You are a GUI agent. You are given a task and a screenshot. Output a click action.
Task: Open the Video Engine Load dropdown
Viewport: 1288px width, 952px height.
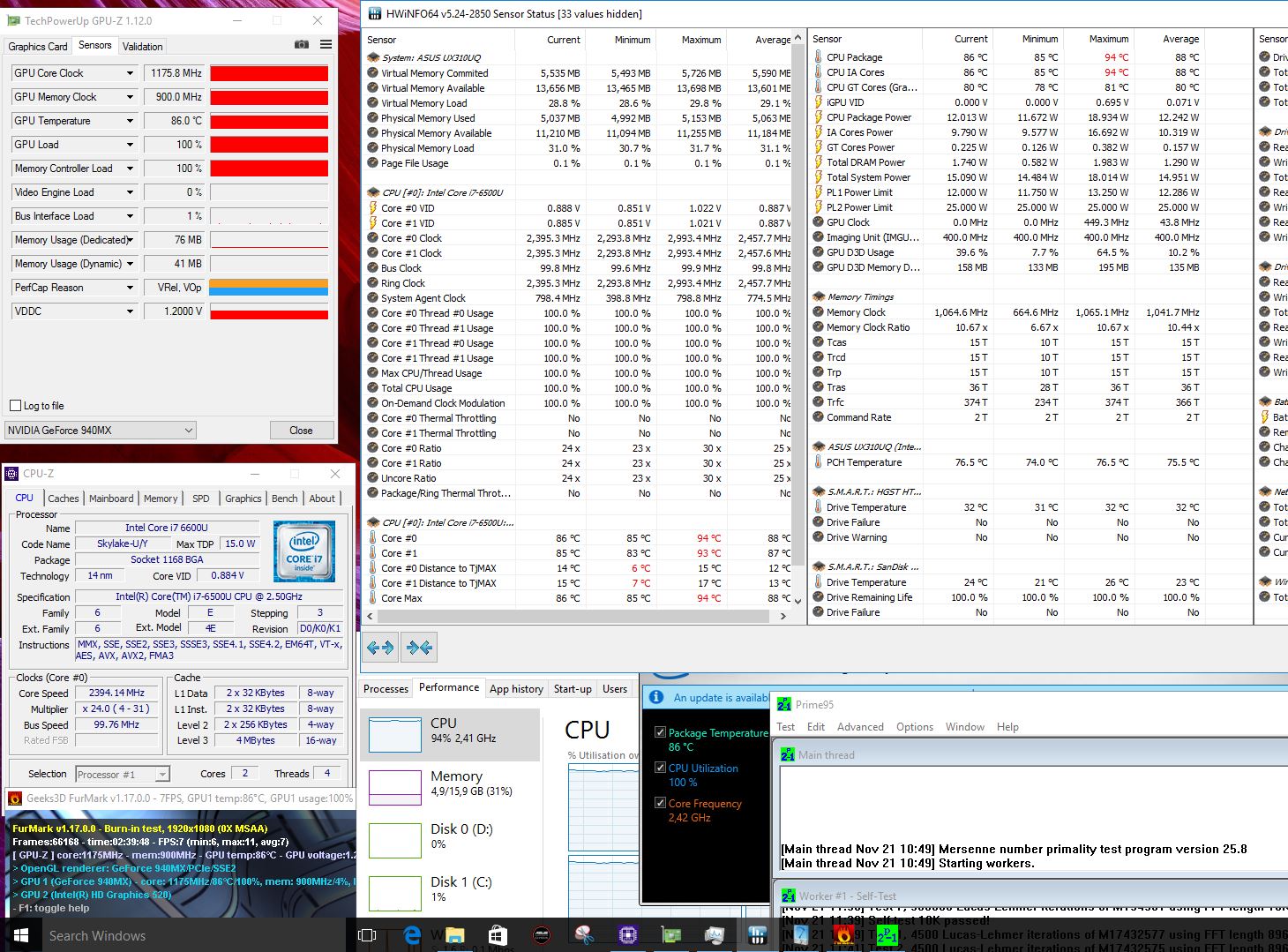(x=130, y=192)
